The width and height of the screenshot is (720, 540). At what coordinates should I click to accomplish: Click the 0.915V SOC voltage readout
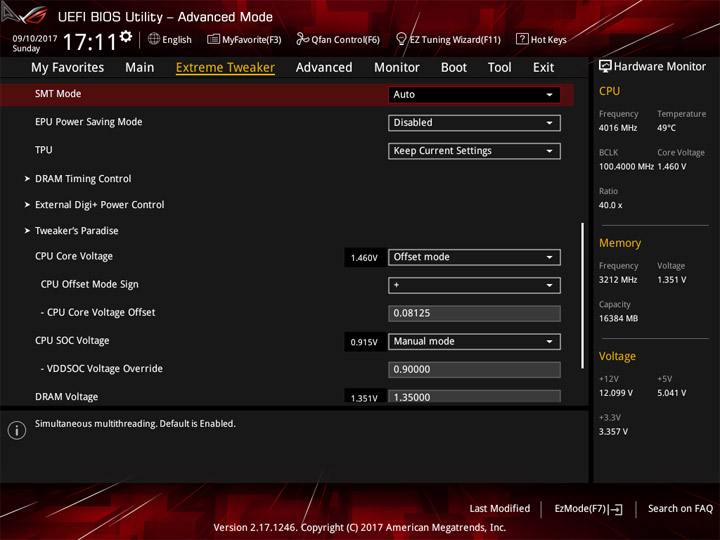[364, 342]
